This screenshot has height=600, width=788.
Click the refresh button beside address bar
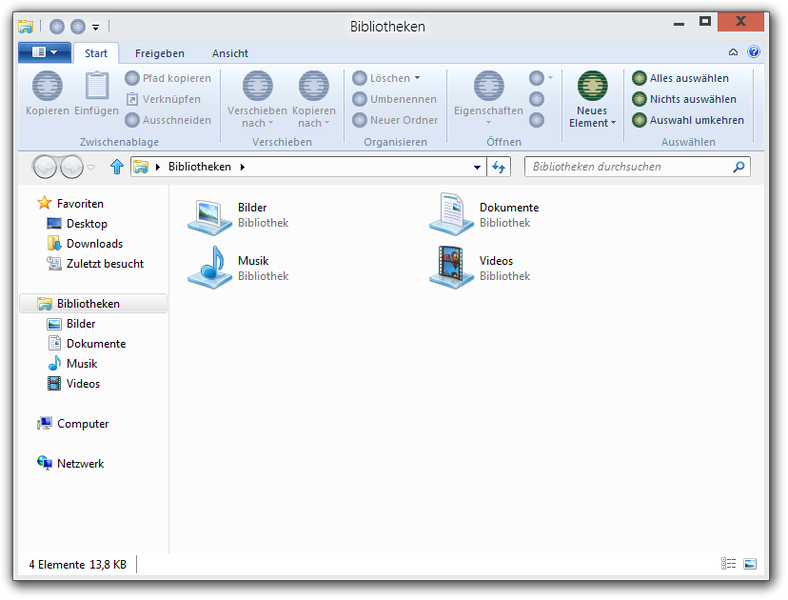(x=499, y=167)
